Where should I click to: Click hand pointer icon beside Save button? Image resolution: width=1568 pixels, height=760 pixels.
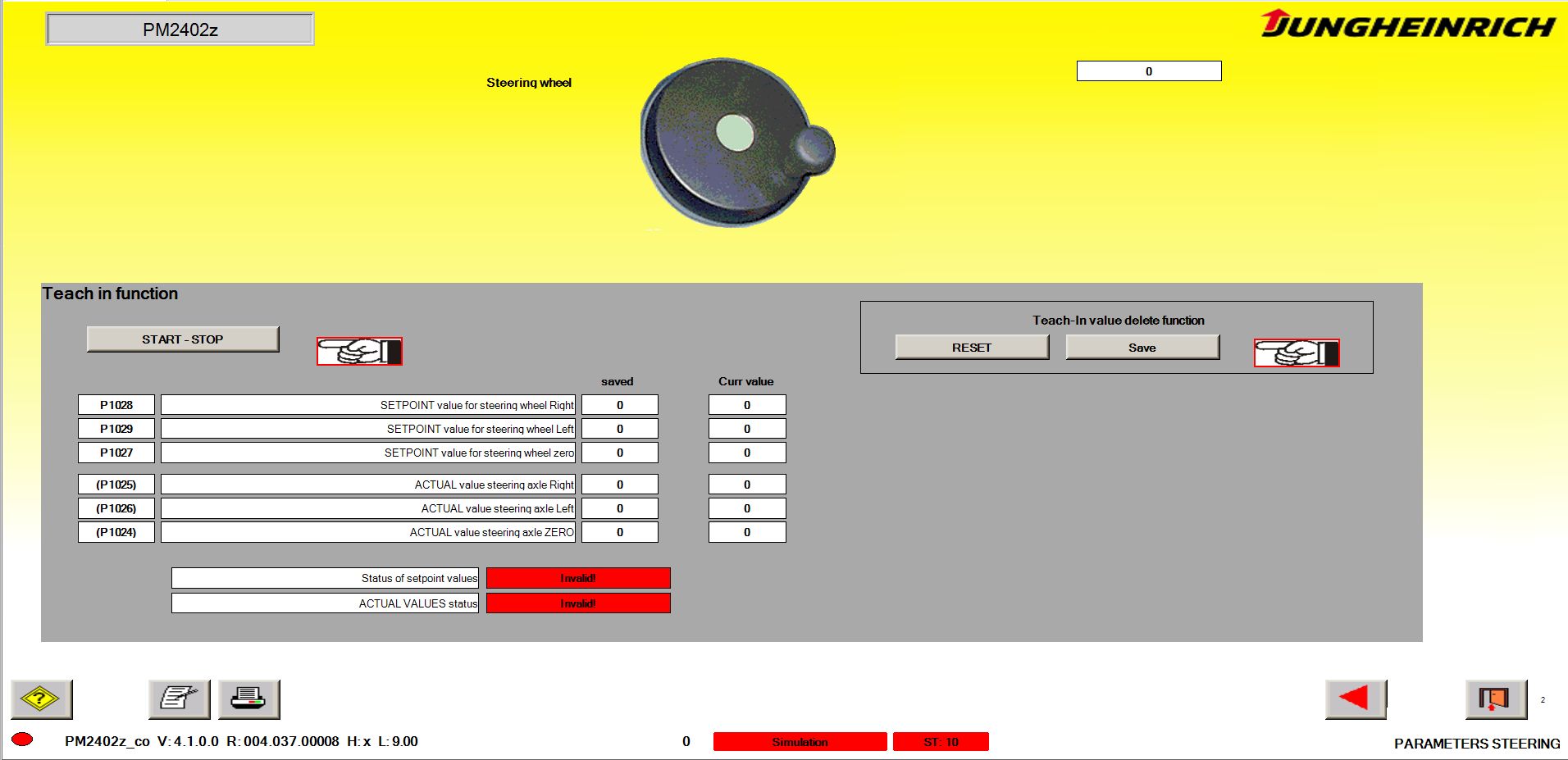(1296, 354)
